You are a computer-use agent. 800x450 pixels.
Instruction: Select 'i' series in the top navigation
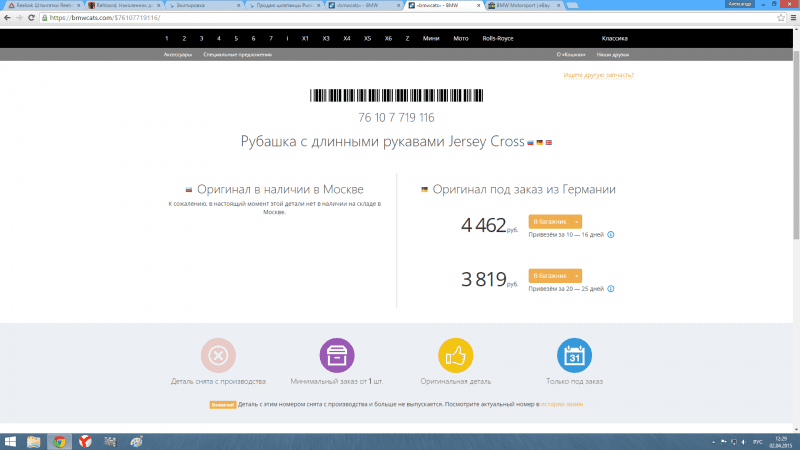click(x=287, y=38)
